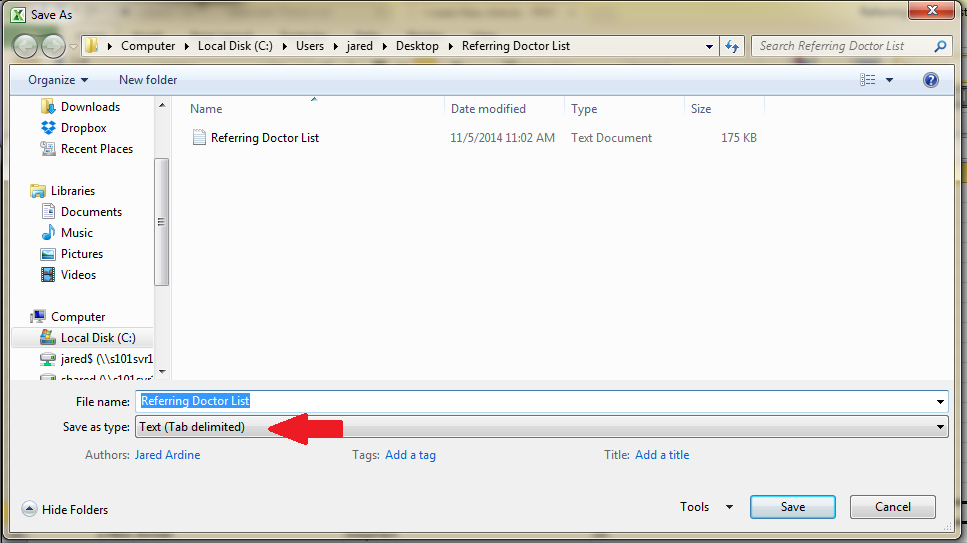The image size is (967, 543).
Task: Click the Refresh icon beside the address bar
Action: (732, 46)
